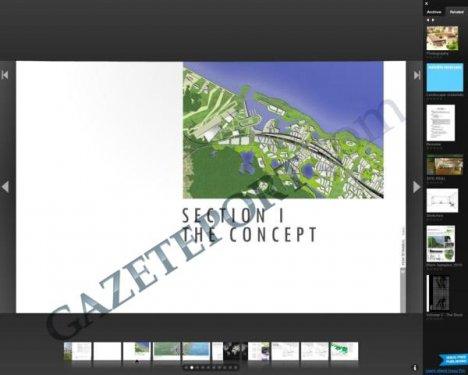Image resolution: width=468 pixels, height=375 pixels.
Task: Select the blank white page thumbnail in filmstrip
Action: (x=107, y=351)
